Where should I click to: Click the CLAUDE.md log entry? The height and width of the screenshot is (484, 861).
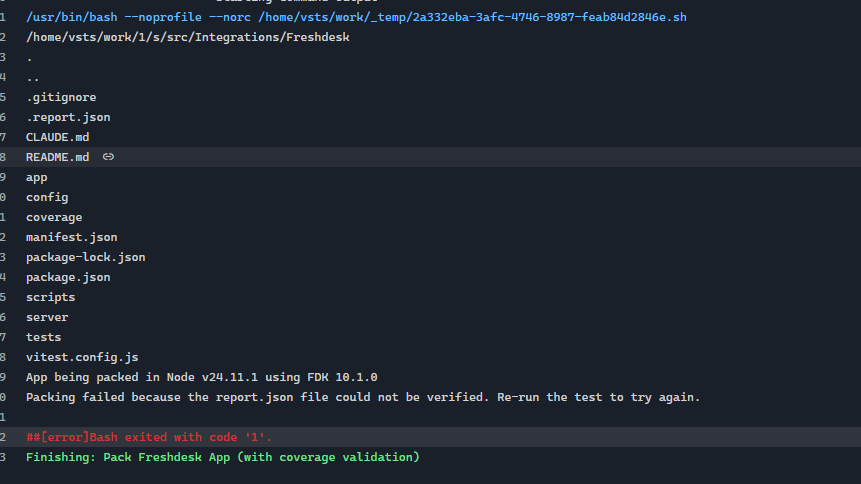pyautogui.click(x=57, y=137)
